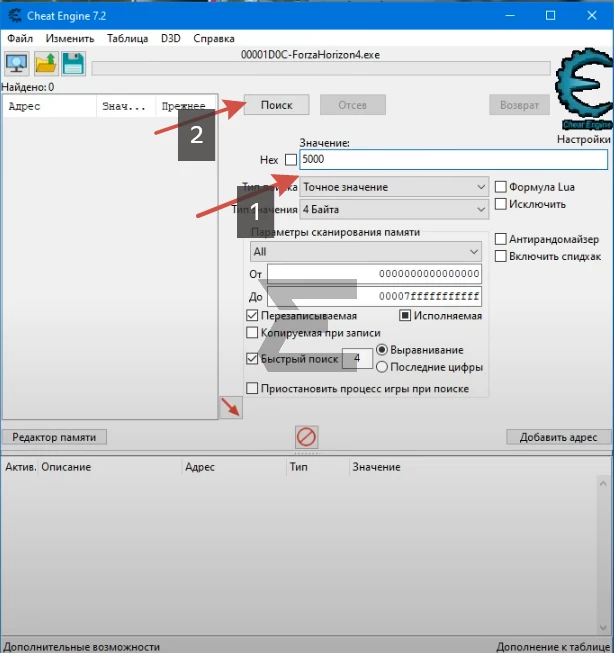Open the Таблица menu

pyautogui.click(x=127, y=38)
